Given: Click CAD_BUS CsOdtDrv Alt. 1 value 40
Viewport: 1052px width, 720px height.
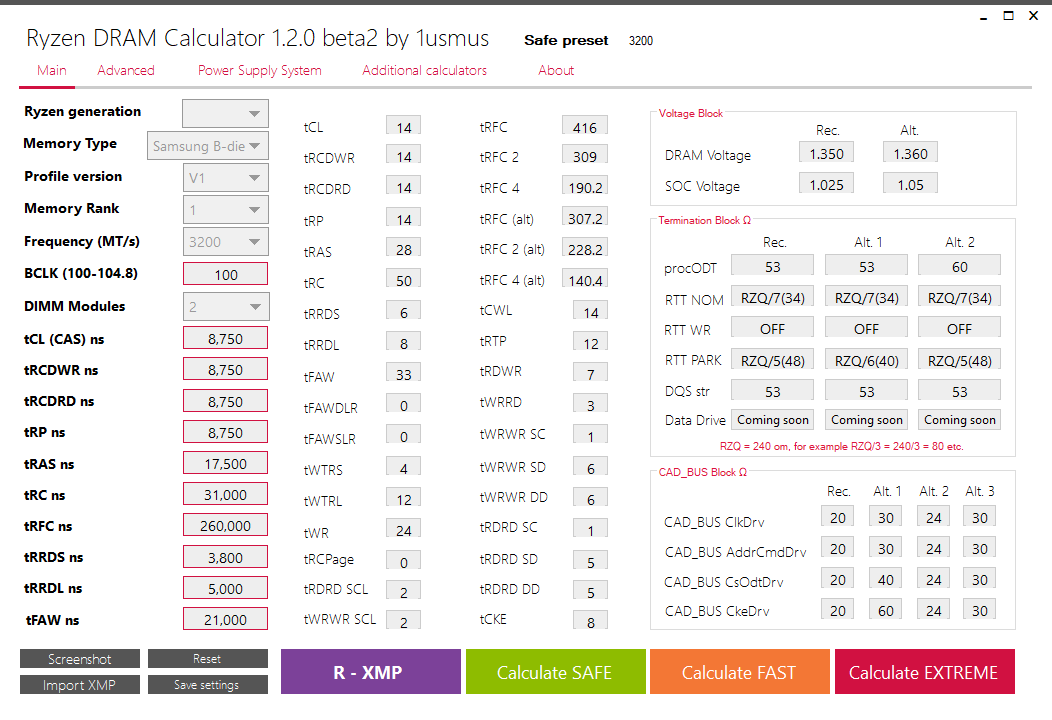Looking at the screenshot, I should 886,578.
